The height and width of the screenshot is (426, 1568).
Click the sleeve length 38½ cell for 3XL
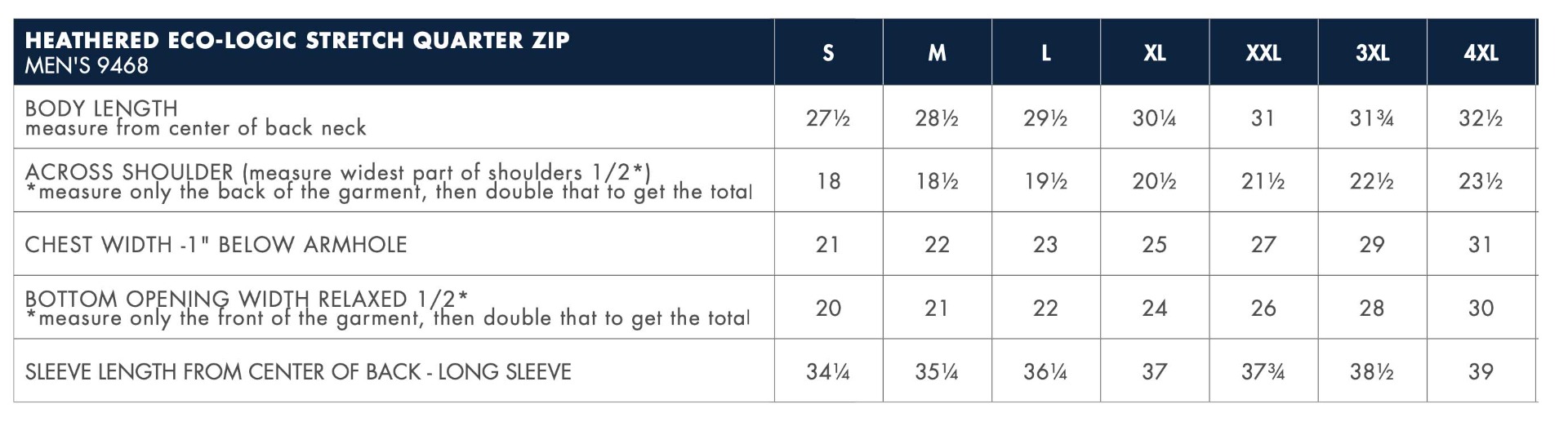coord(1372,371)
